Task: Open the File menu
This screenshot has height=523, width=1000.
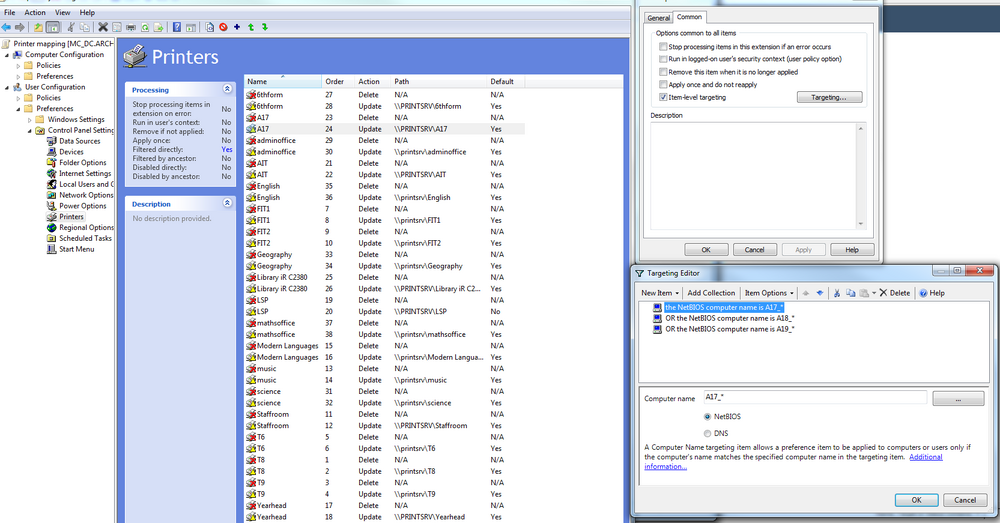Action: tap(10, 12)
